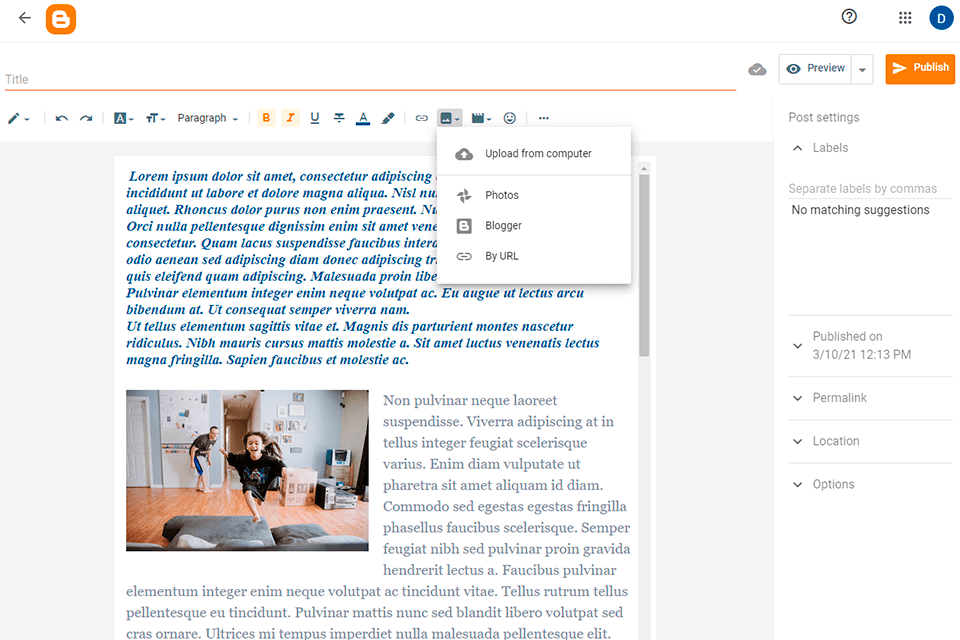Select the kids jumping photo in post
This screenshot has height=640, width=960.
click(x=247, y=470)
